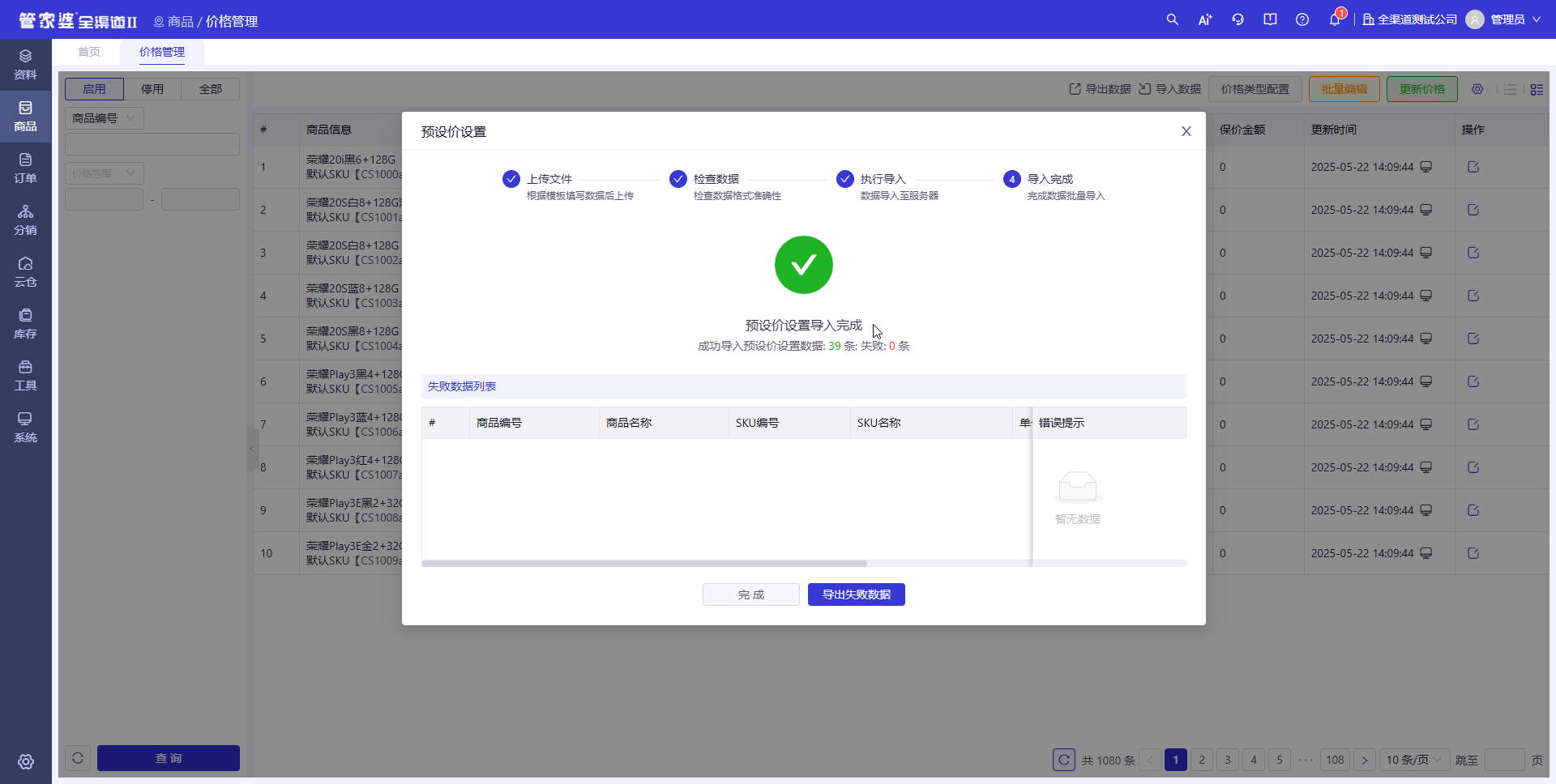Click the reset icon beside 查询
Screen dimensions: 1556x784
point(78,758)
